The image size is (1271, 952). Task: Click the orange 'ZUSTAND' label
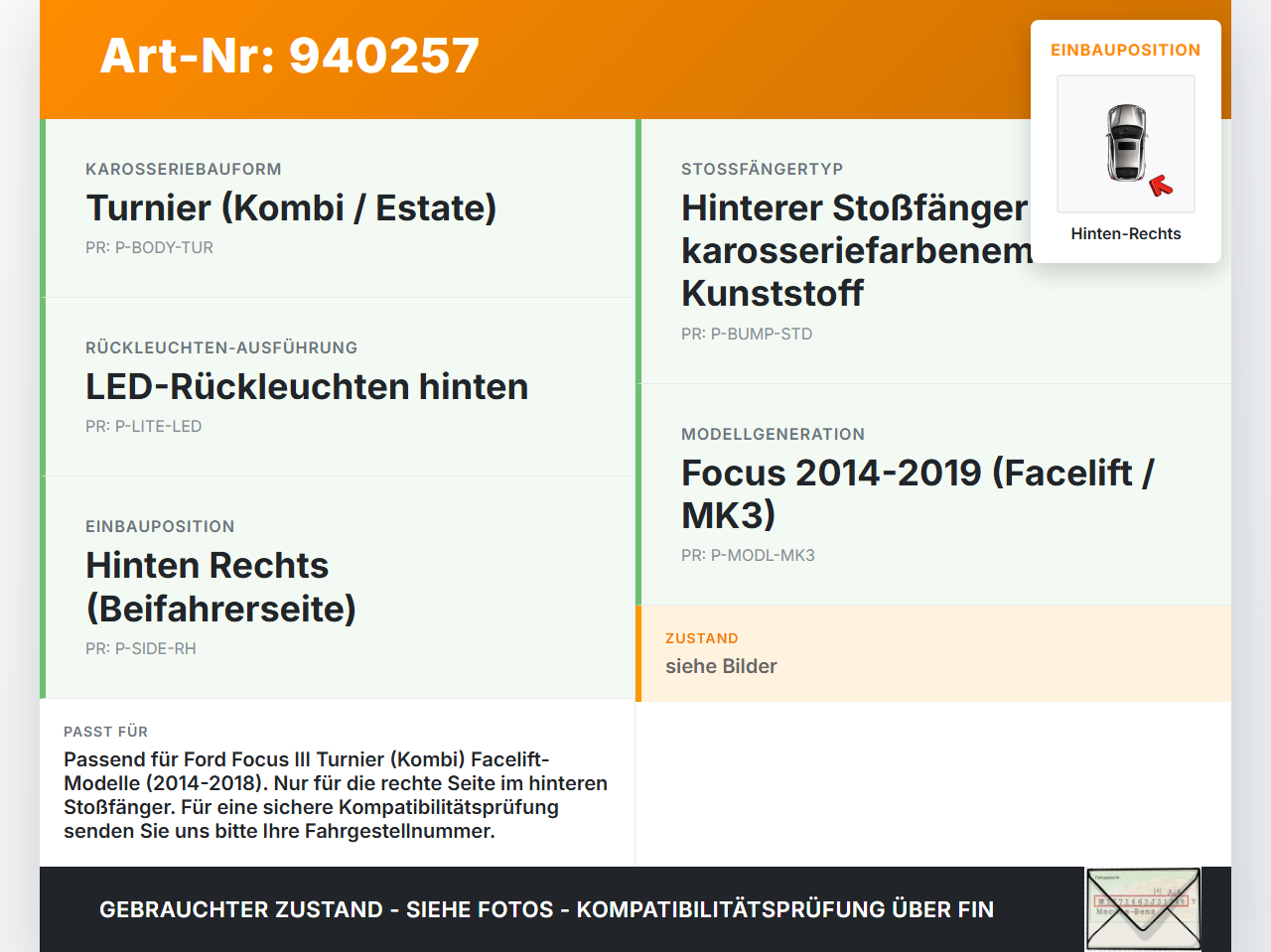[x=702, y=638]
